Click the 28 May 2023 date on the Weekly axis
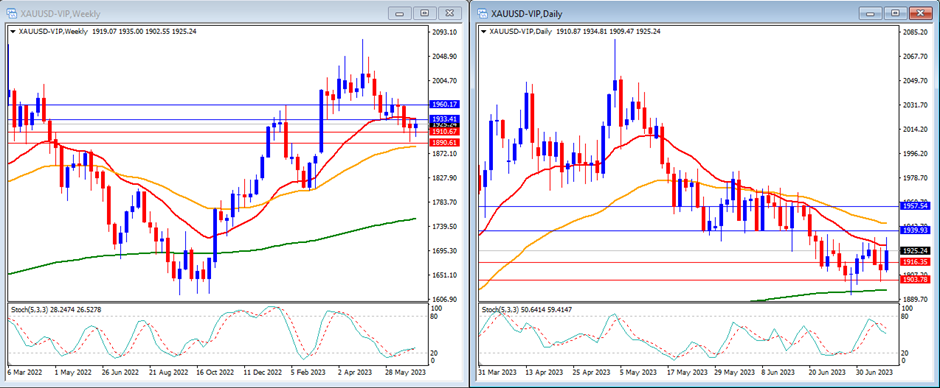Image resolution: width=940 pixels, height=388 pixels. [405, 372]
